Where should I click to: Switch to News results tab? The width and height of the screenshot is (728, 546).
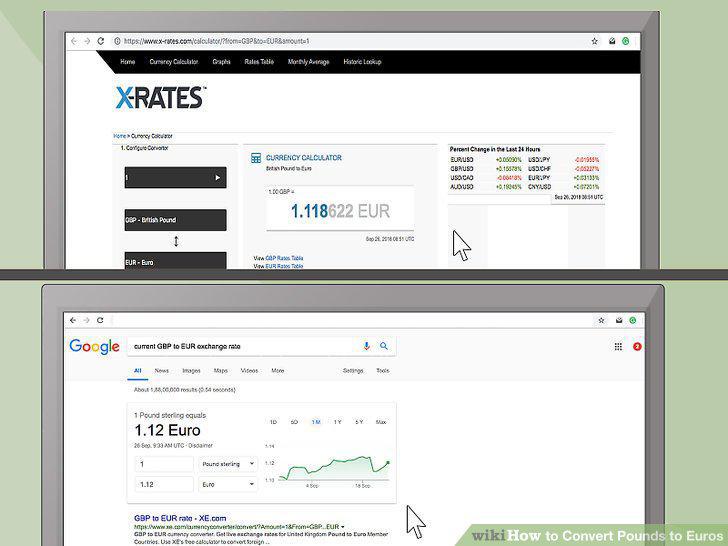162,370
